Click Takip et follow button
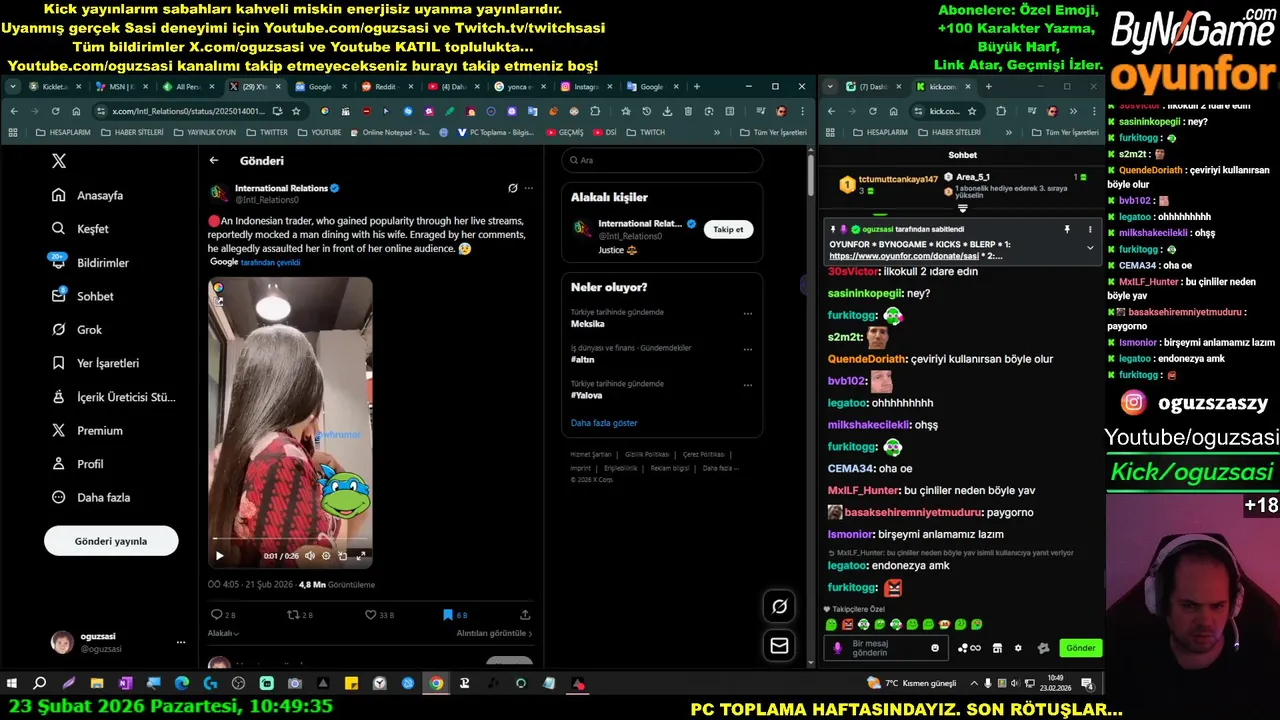 tap(728, 229)
